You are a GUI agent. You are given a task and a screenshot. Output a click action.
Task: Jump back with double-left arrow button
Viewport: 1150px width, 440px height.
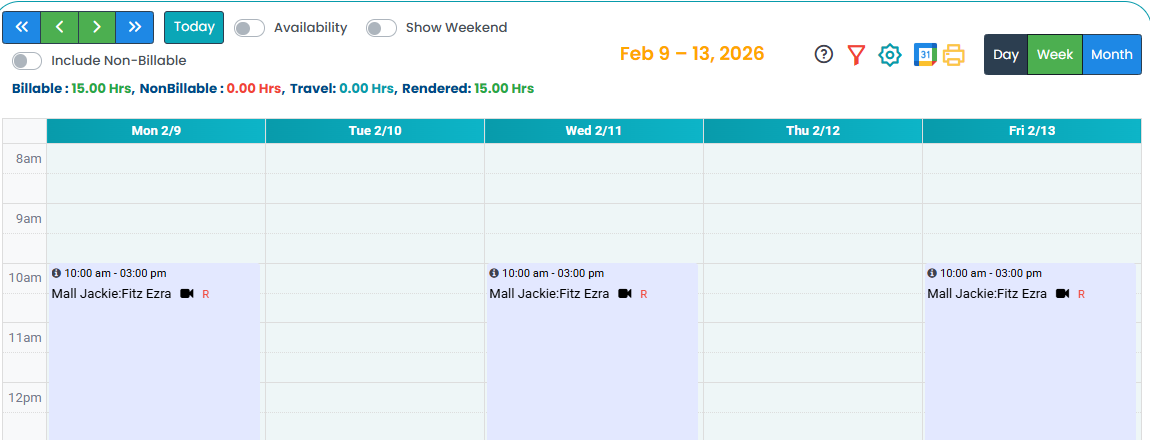(x=21, y=27)
